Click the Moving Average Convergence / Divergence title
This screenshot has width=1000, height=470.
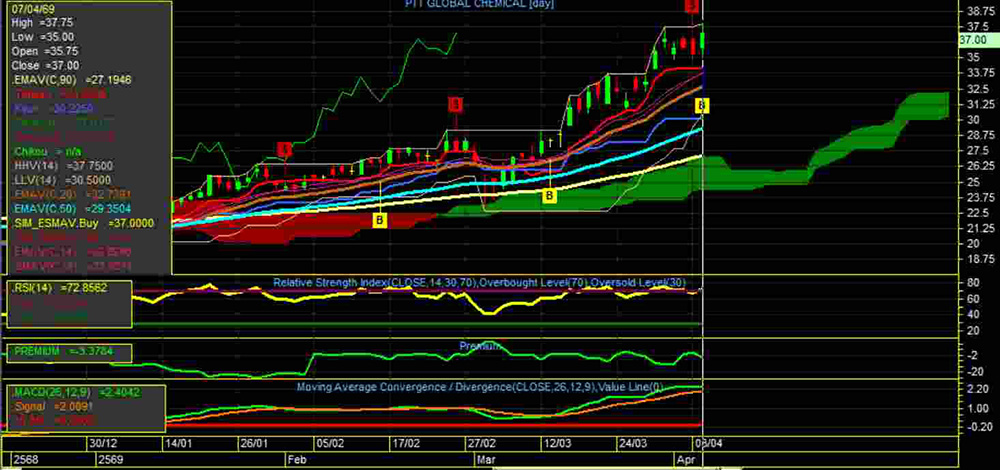480,386
